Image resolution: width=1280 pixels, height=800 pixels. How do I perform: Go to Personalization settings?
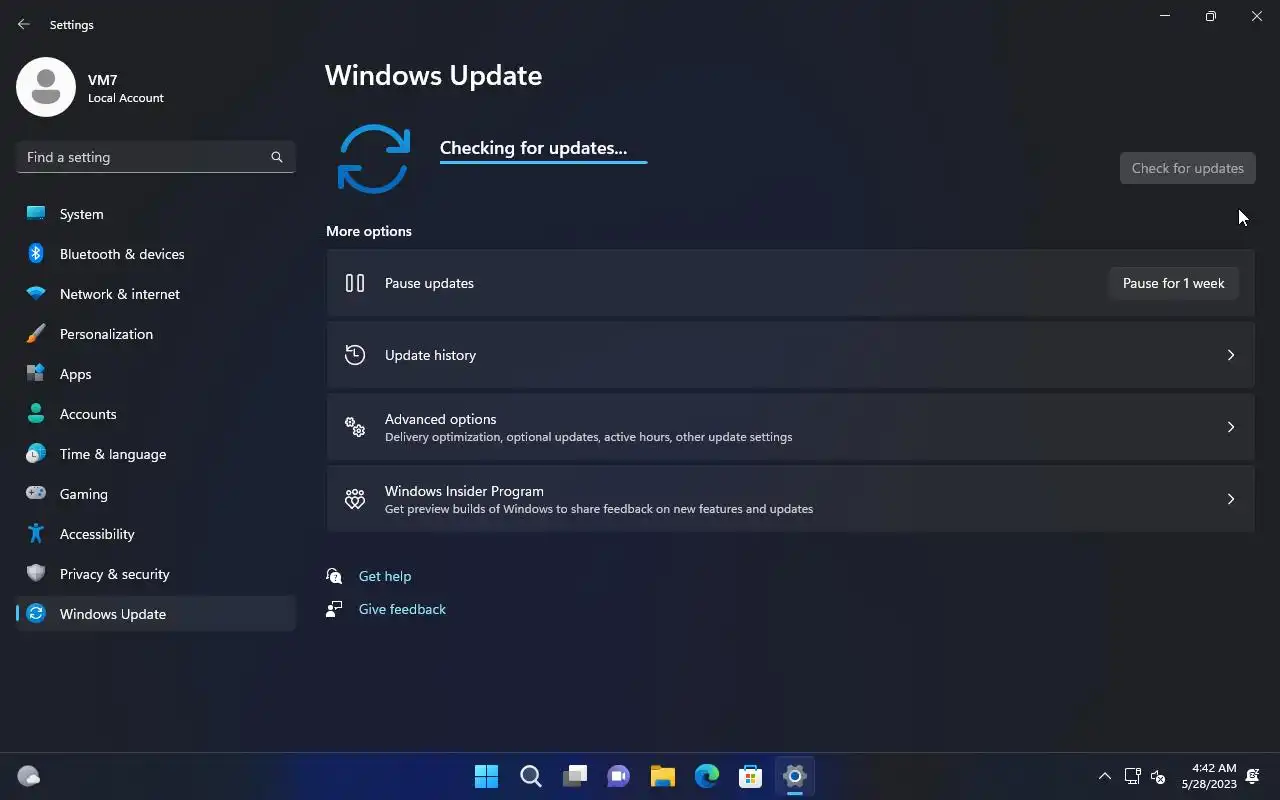[156, 334]
